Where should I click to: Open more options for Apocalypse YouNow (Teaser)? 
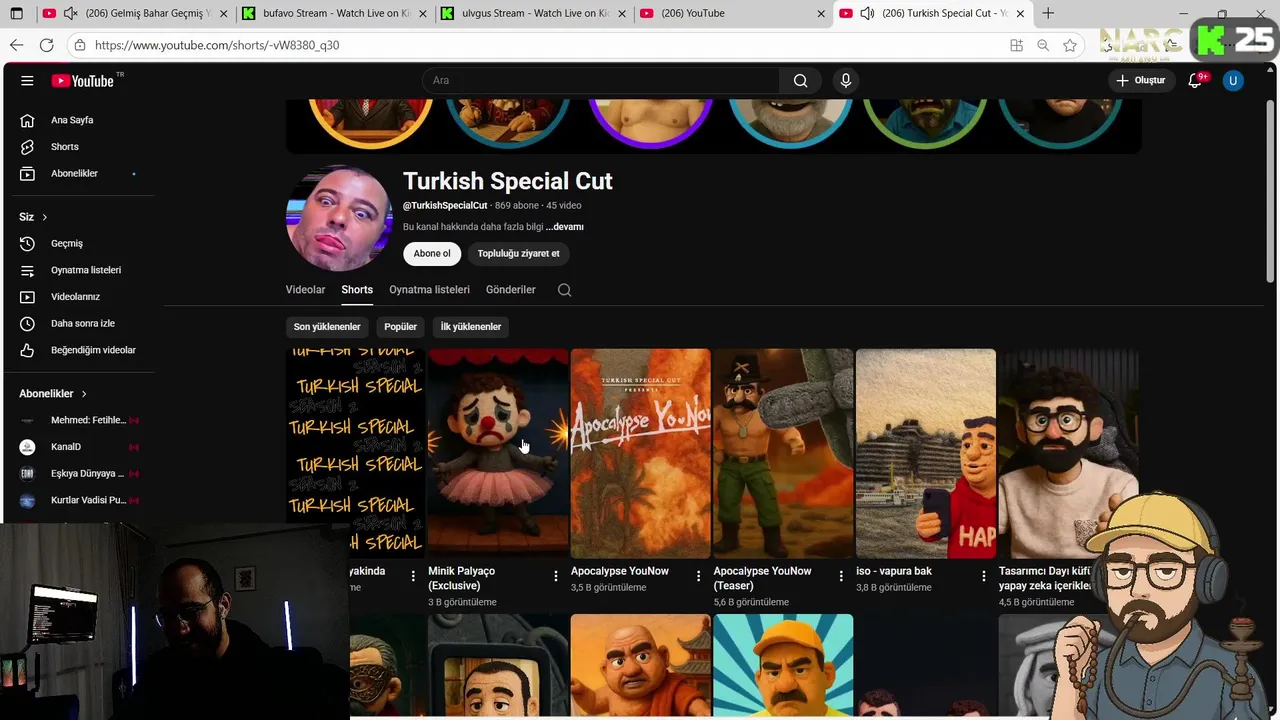coord(841,576)
